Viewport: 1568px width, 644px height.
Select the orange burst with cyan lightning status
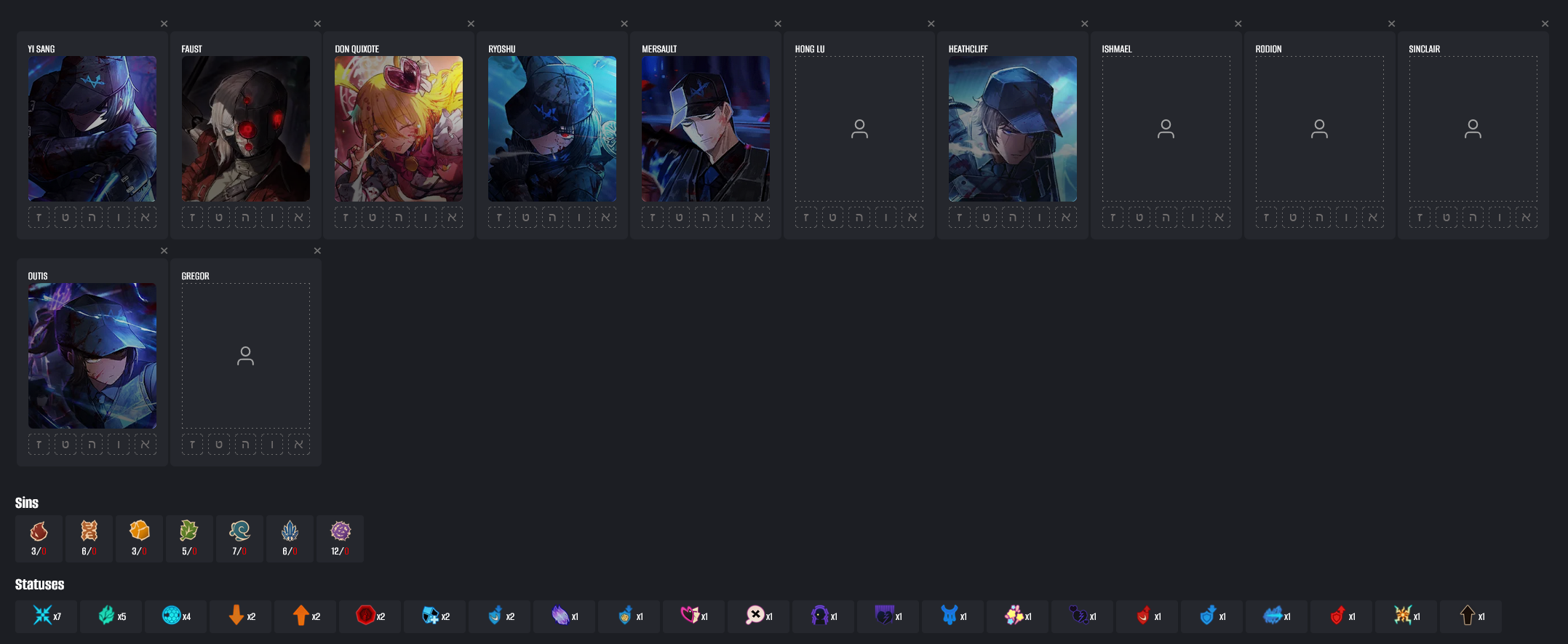coord(1402,616)
